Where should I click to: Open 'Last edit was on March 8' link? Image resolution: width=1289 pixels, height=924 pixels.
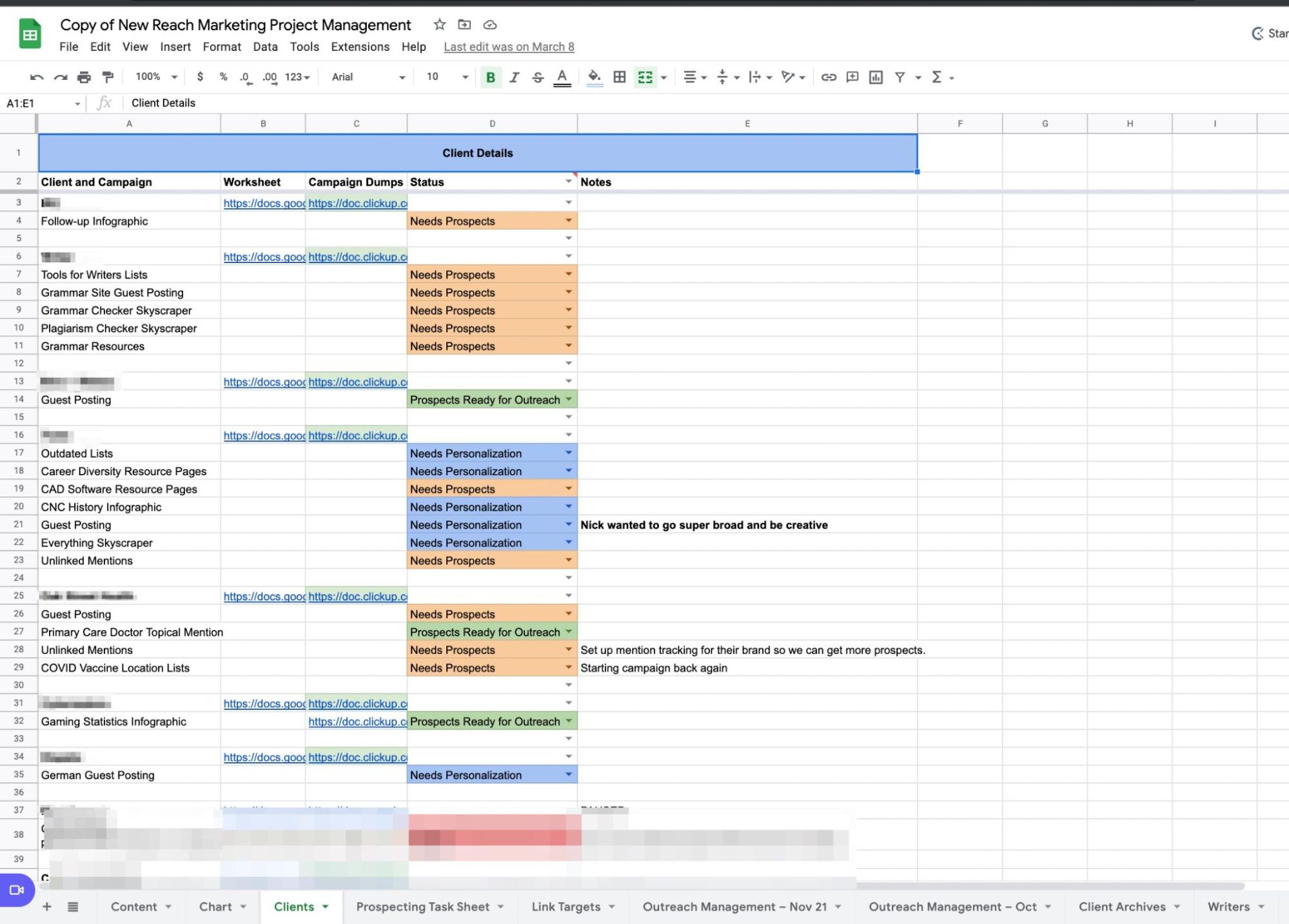[509, 46]
